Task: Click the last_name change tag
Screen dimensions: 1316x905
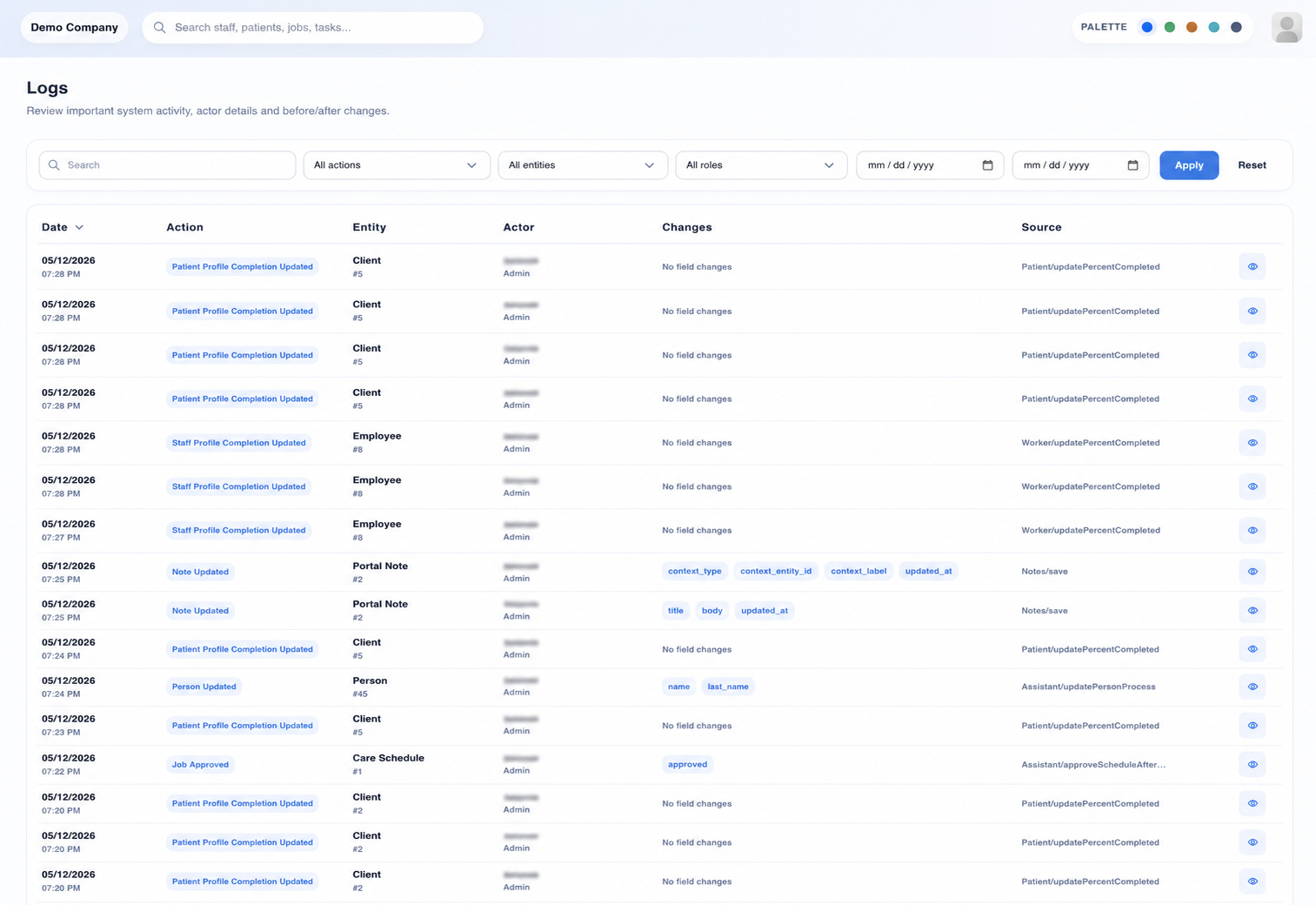Action: pos(728,687)
